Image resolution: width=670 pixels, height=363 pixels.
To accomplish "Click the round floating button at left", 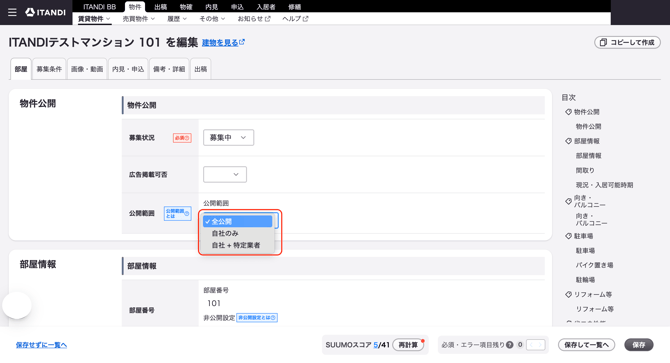I will (x=17, y=305).
